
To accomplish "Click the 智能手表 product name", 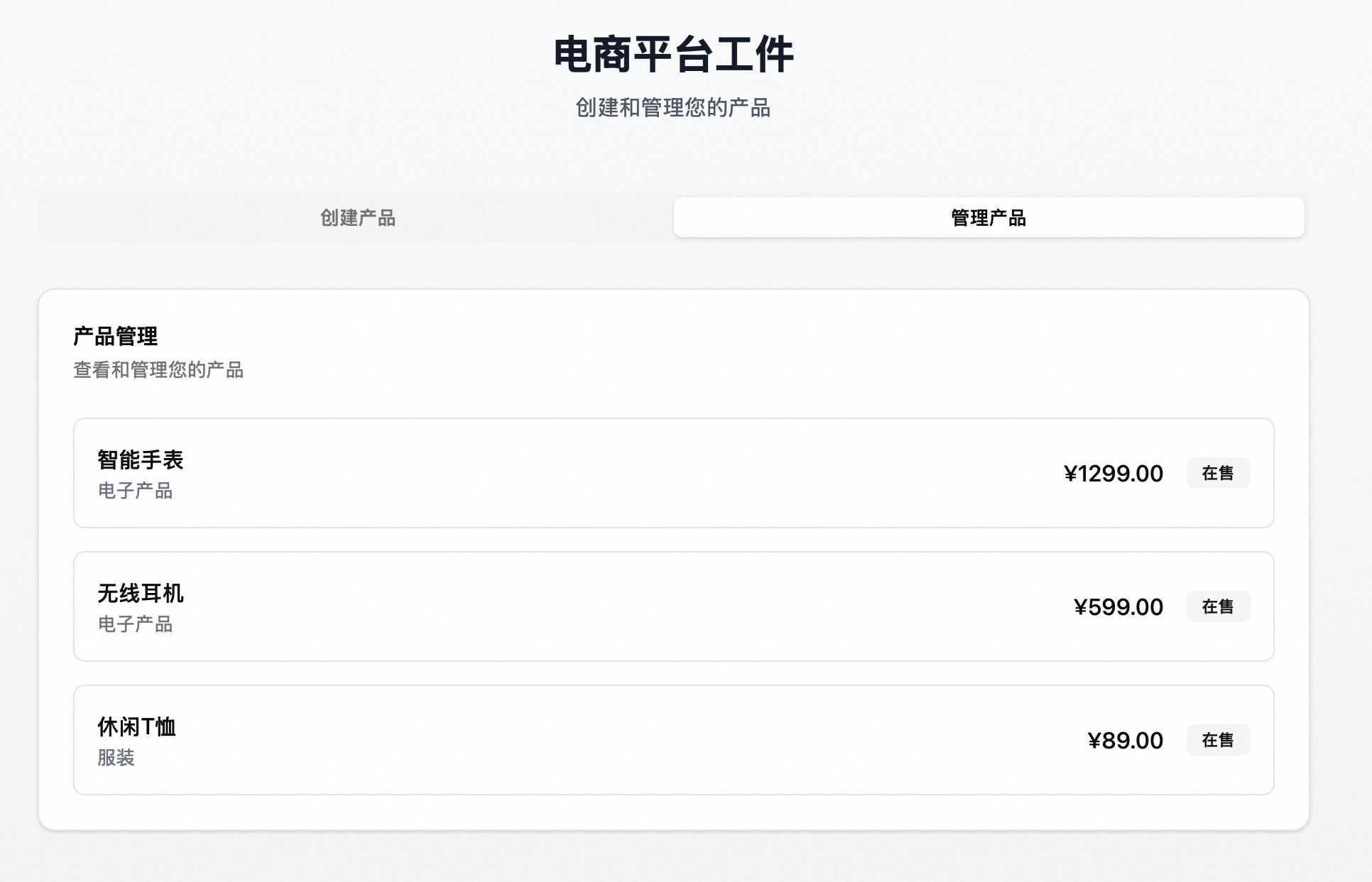I will point(140,459).
